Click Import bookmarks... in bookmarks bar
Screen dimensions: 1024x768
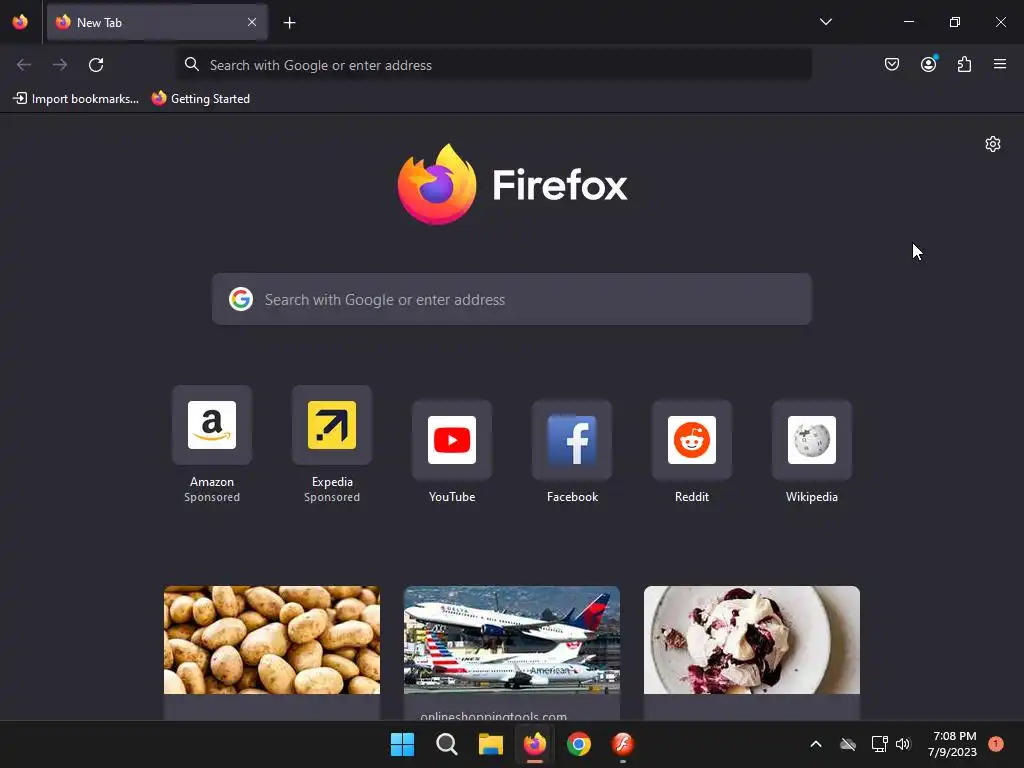(76, 99)
